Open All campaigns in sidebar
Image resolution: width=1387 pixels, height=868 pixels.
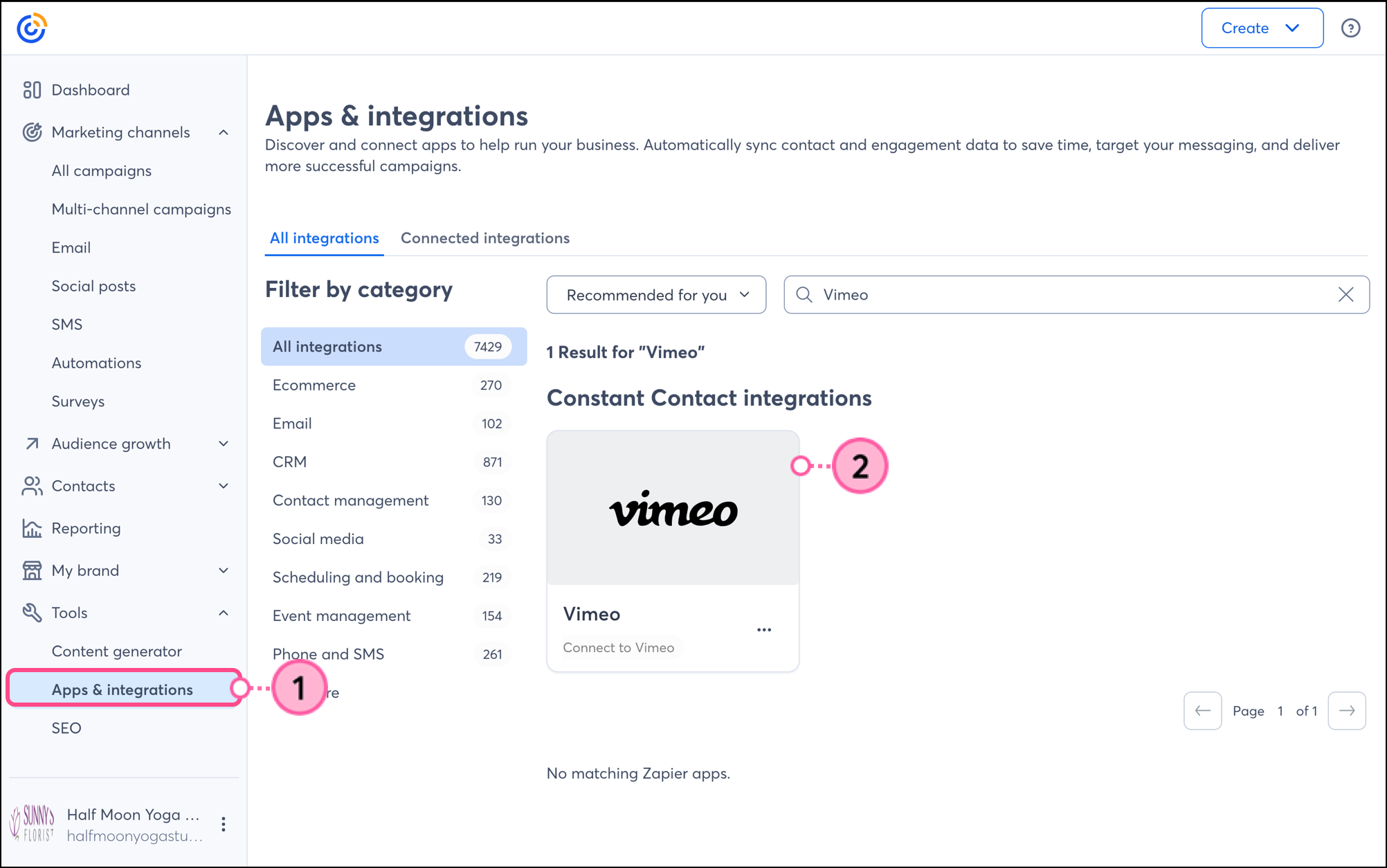tap(102, 171)
